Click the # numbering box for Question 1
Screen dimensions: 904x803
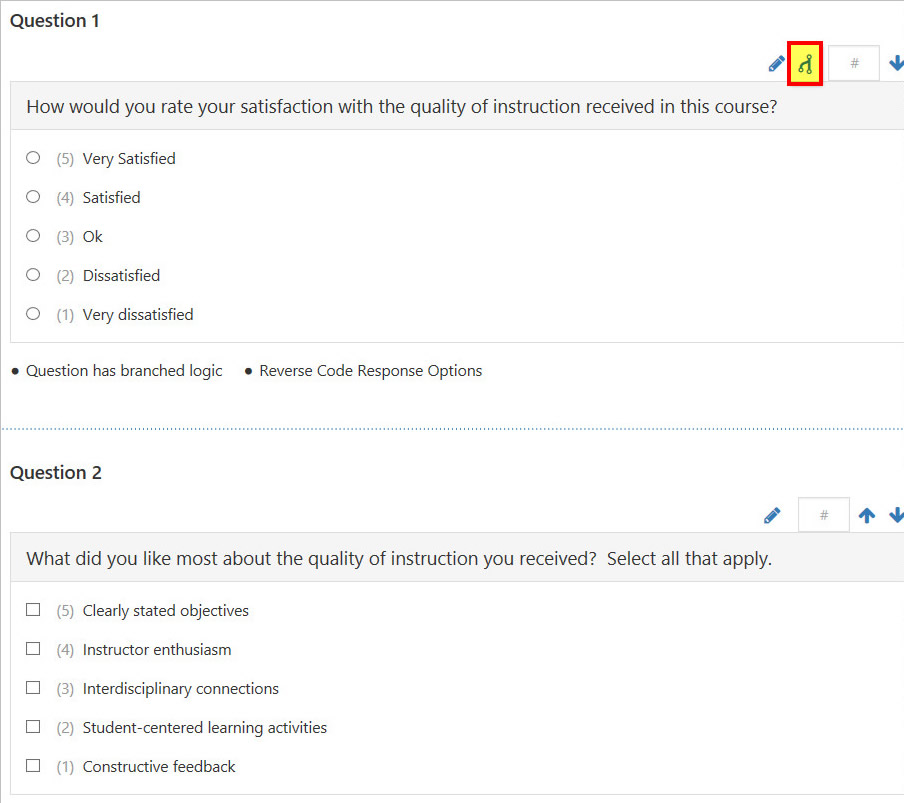853,62
